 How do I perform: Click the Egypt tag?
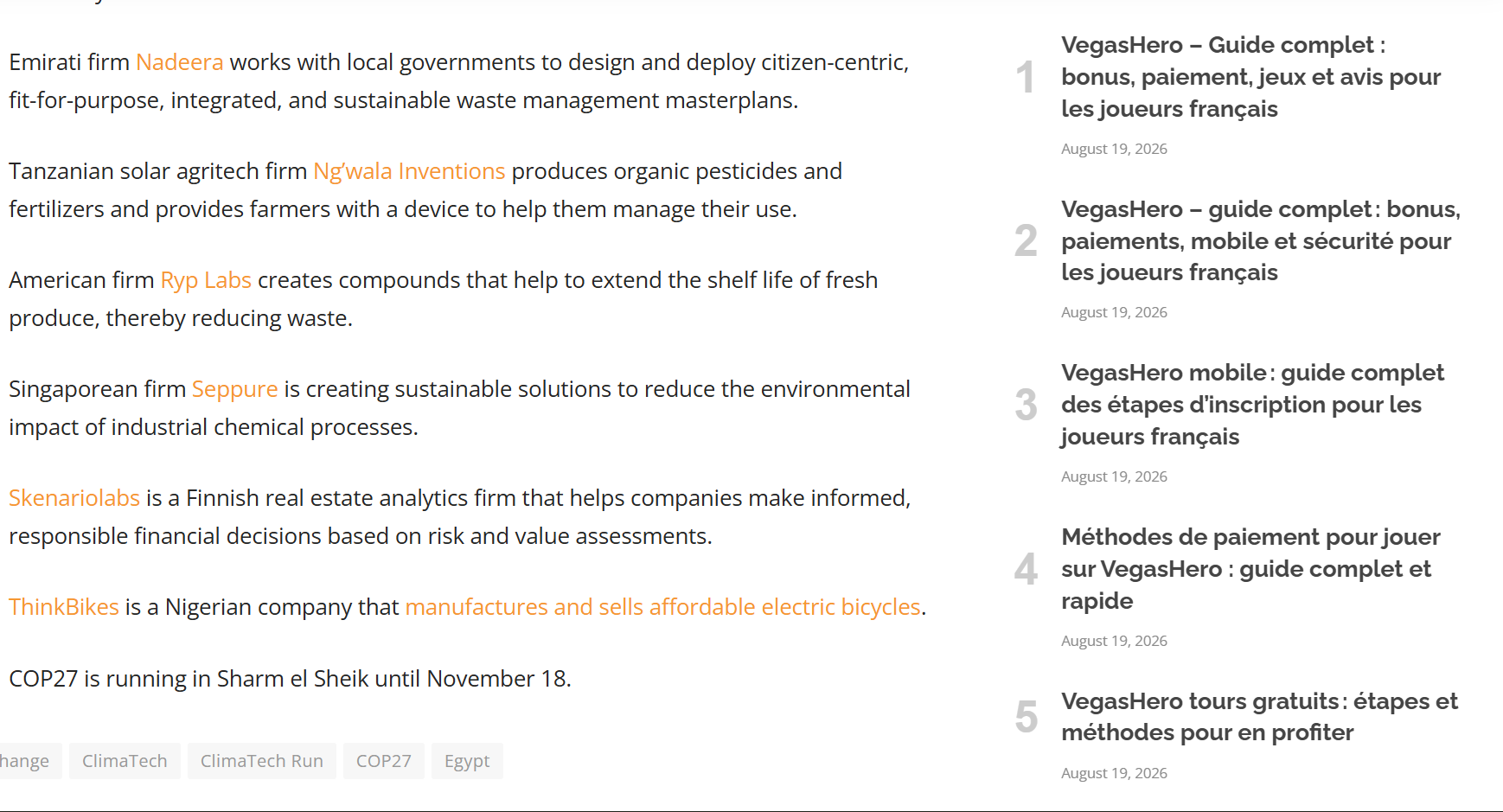click(x=467, y=761)
